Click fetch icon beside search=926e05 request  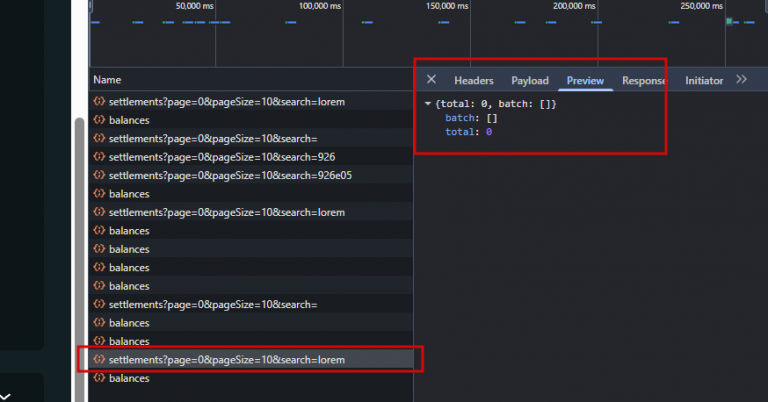tap(99, 175)
